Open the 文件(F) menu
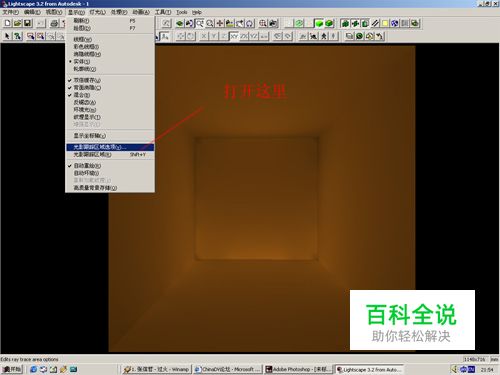 click(x=11, y=12)
